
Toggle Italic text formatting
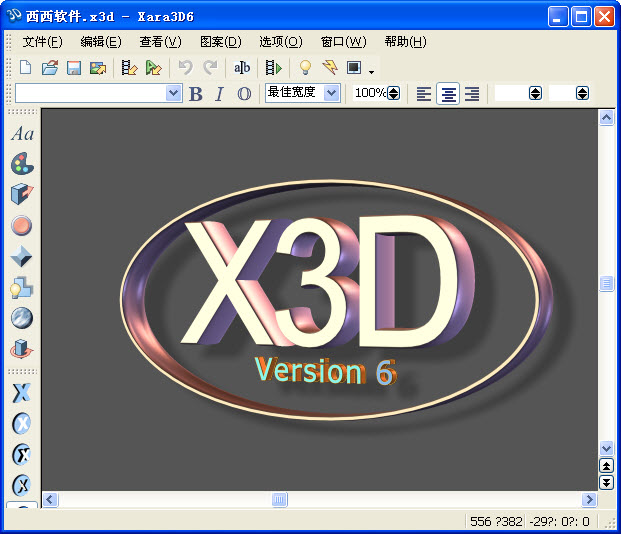coord(219,93)
